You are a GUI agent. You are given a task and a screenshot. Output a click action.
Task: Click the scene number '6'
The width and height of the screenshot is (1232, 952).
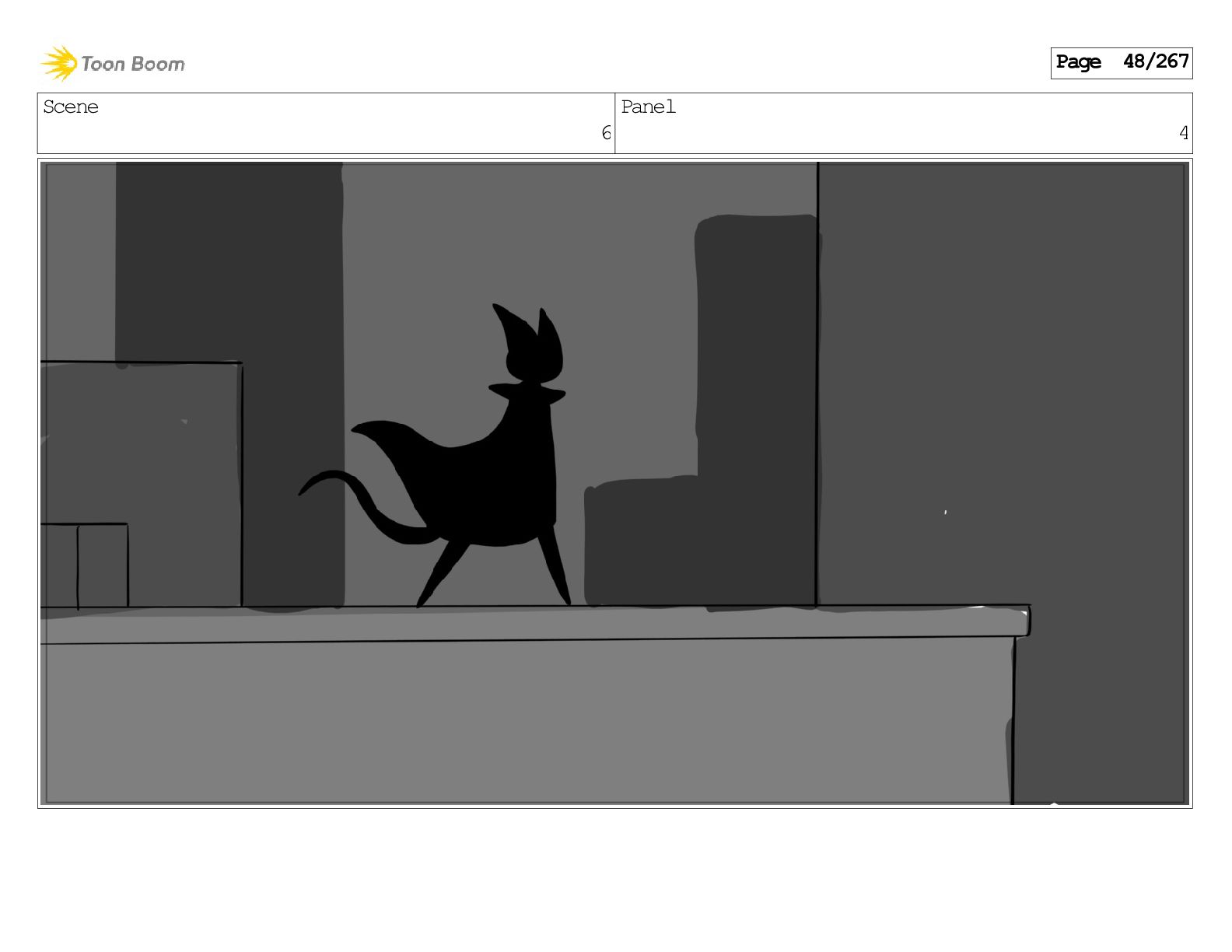(x=606, y=133)
